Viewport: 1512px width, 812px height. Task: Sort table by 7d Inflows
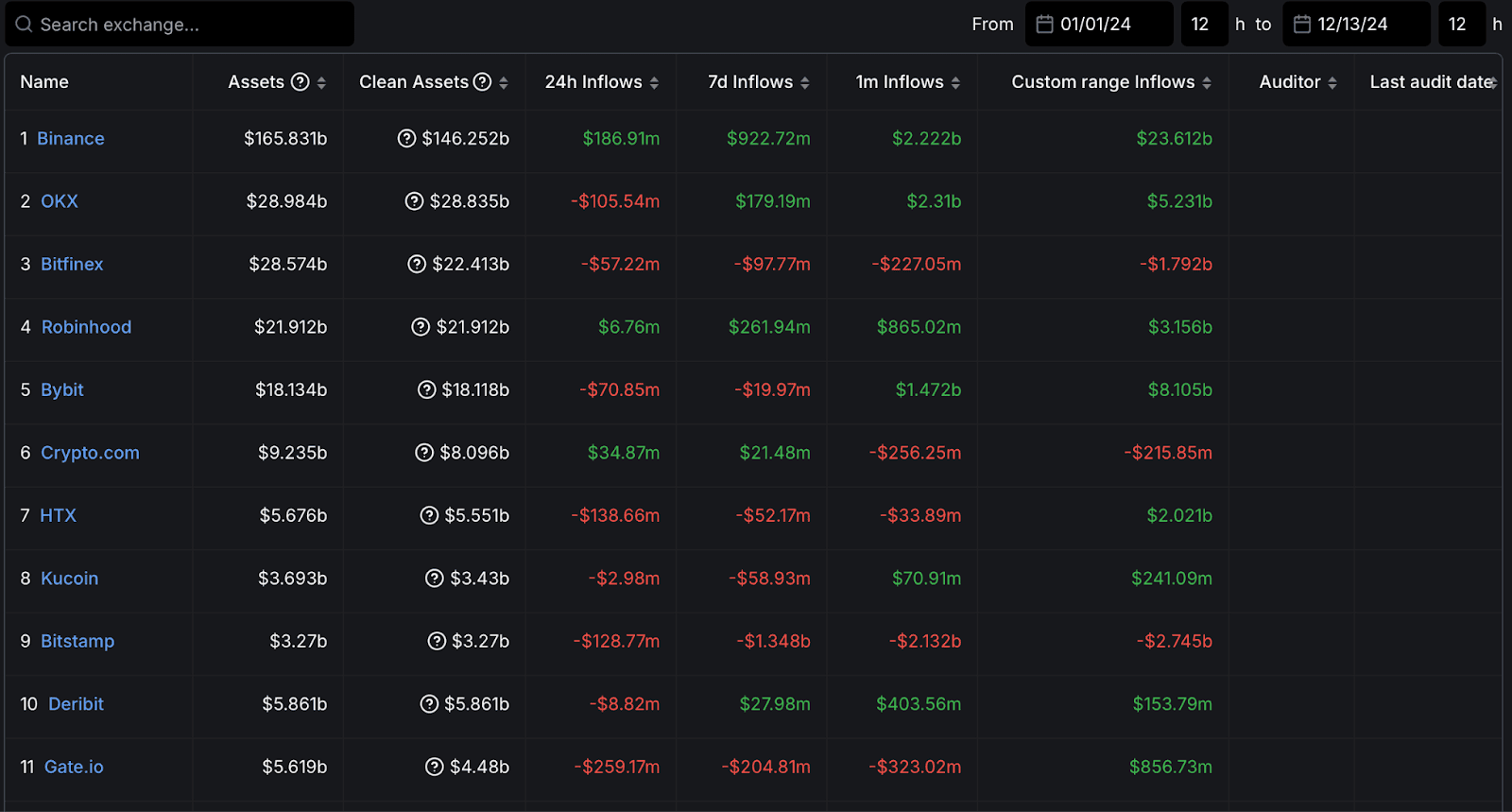[805, 83]
